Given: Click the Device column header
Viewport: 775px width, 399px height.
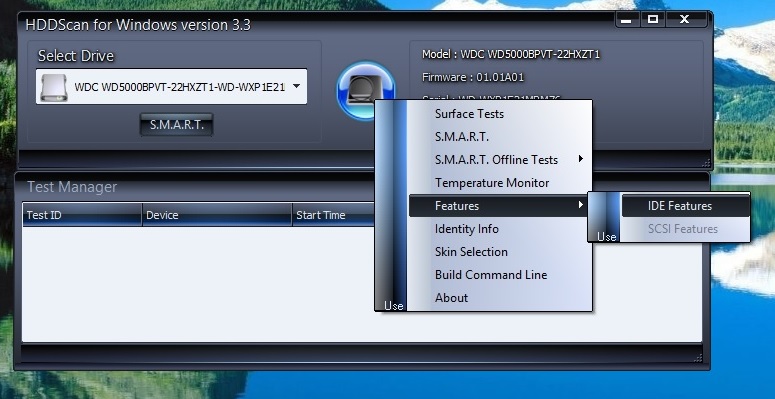Looking at the screenshot, I should pyautogui.click(x=217, y=215).
